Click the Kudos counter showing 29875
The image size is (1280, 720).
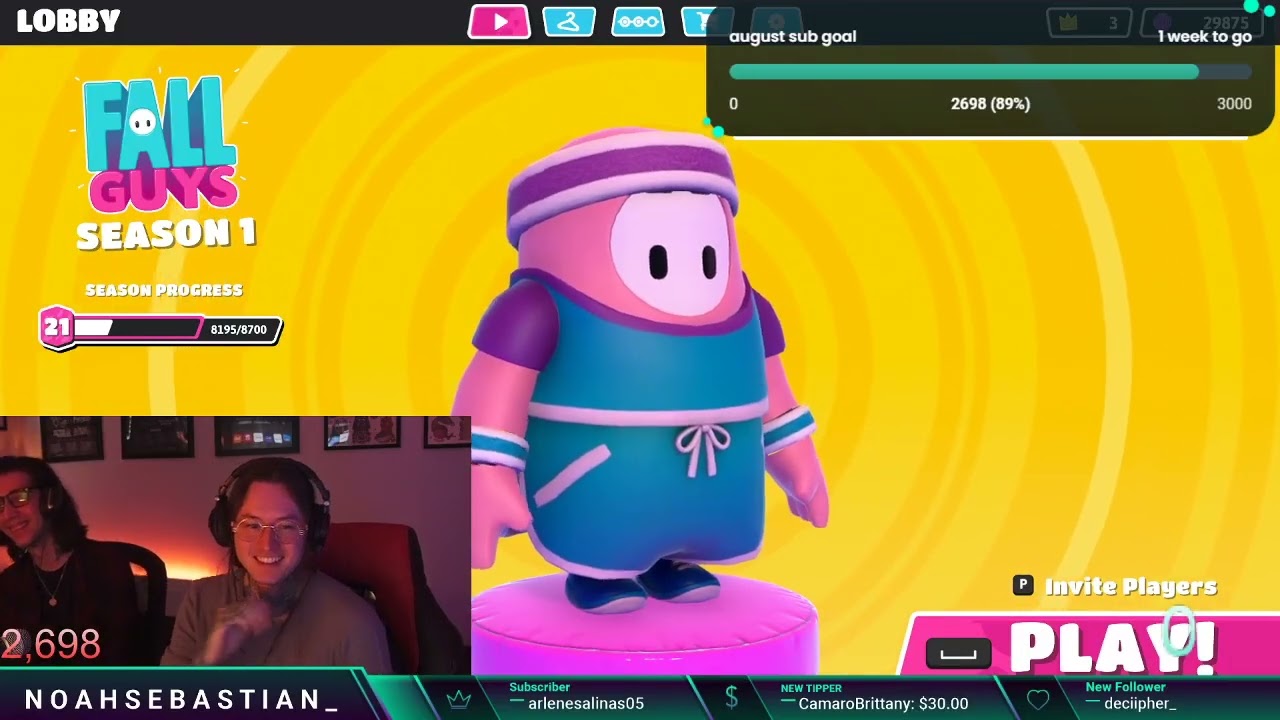1200,23
